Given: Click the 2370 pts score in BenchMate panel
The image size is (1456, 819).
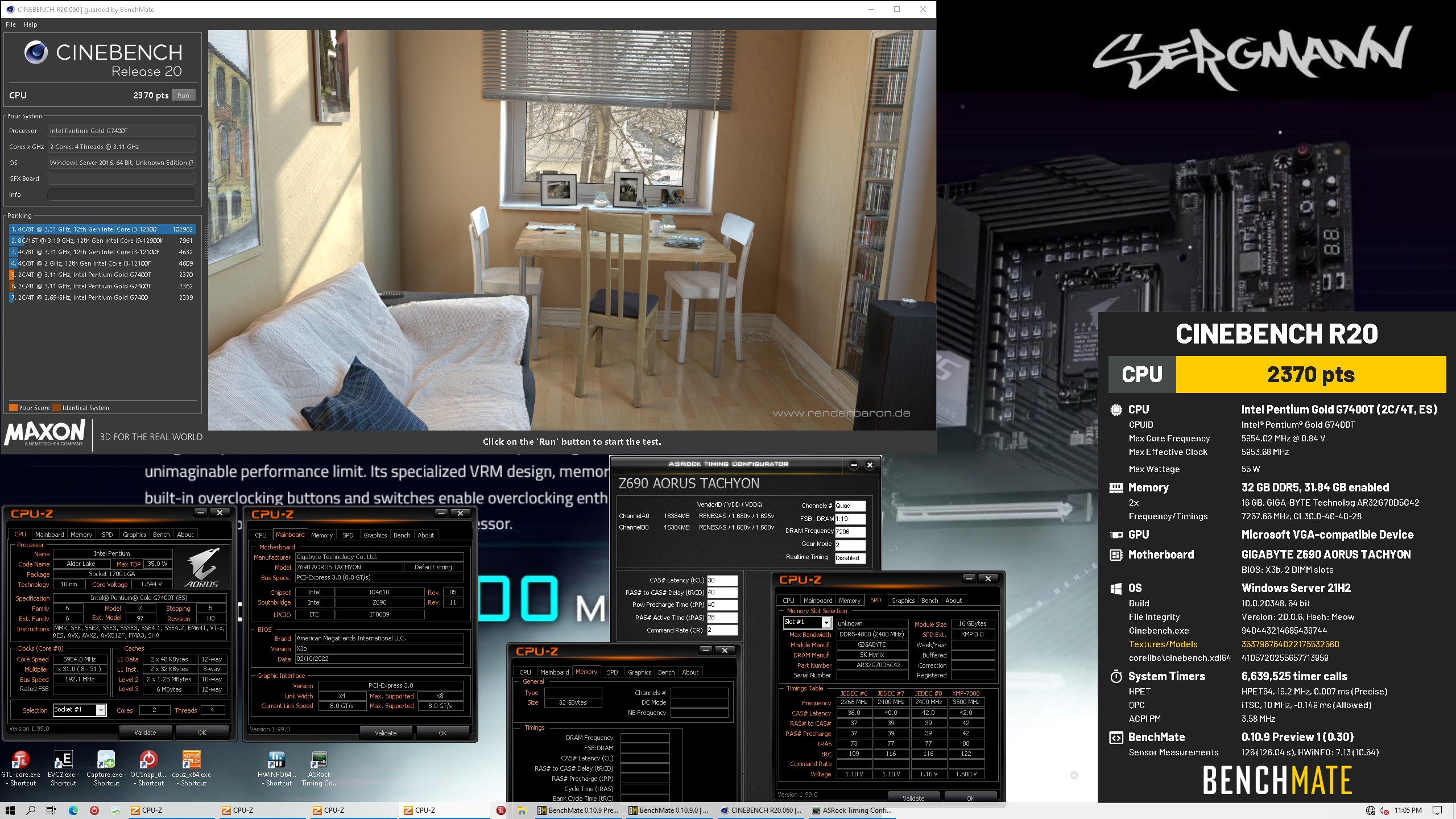Looking at the screenshot, I should click(x=1311, y=375).
